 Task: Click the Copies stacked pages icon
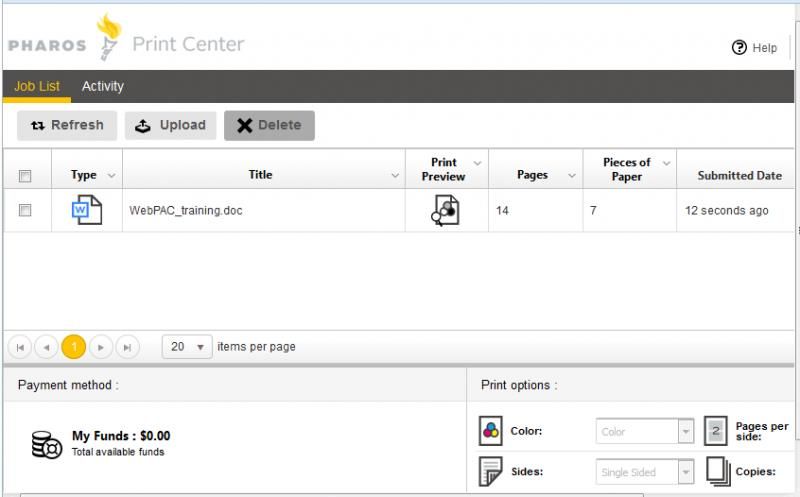[718, 471]
